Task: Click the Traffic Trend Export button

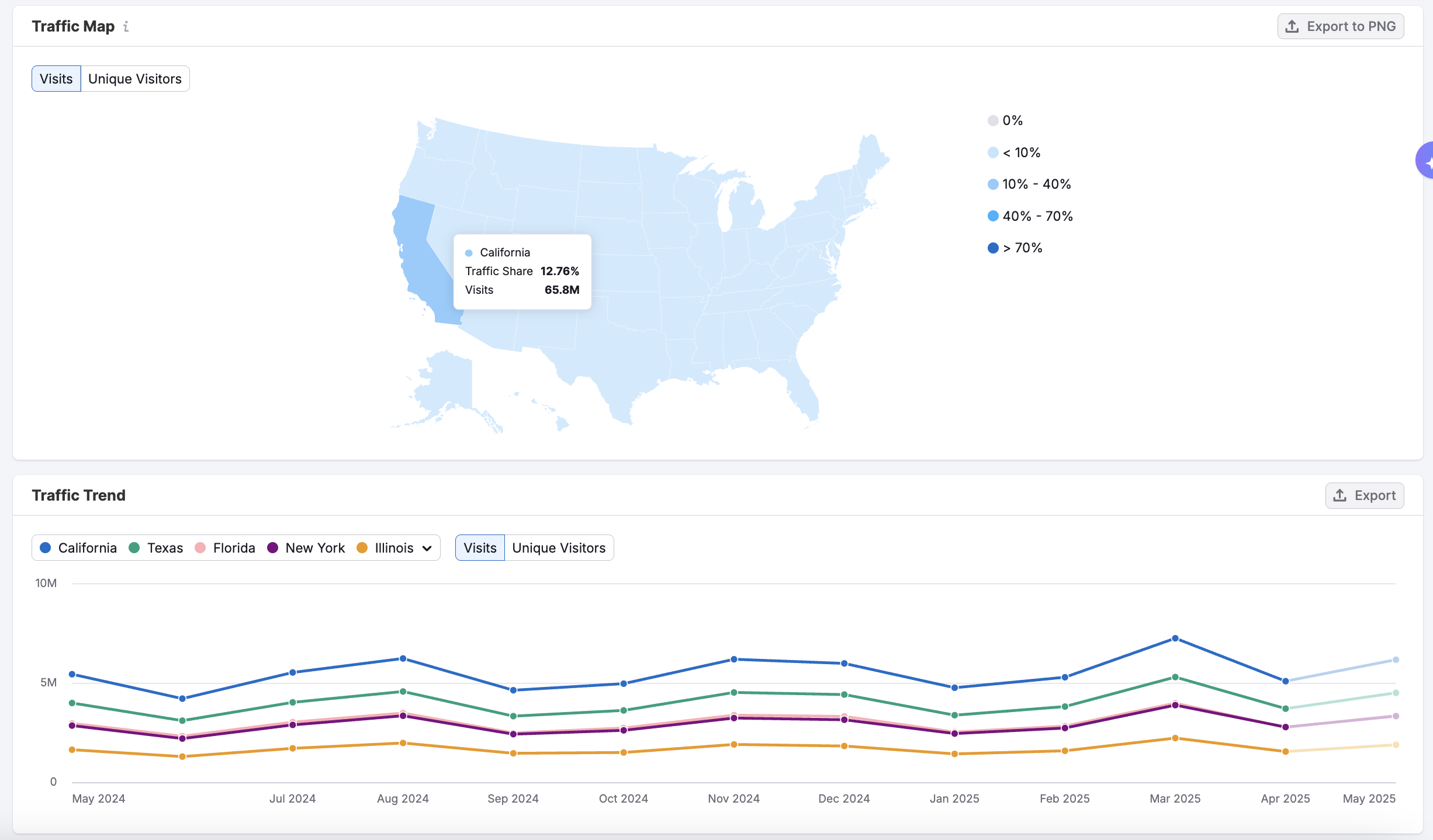Action: 1365,495
